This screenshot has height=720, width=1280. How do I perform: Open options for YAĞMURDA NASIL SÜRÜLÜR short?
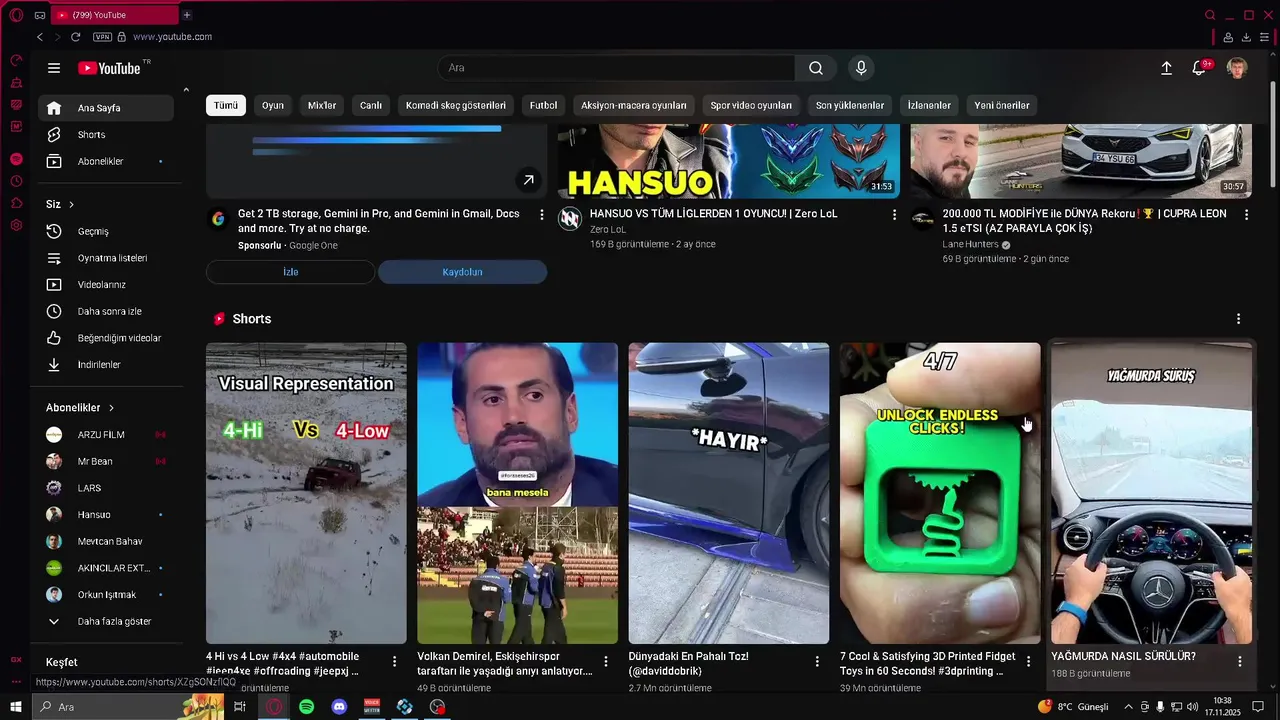point(1239,662)
